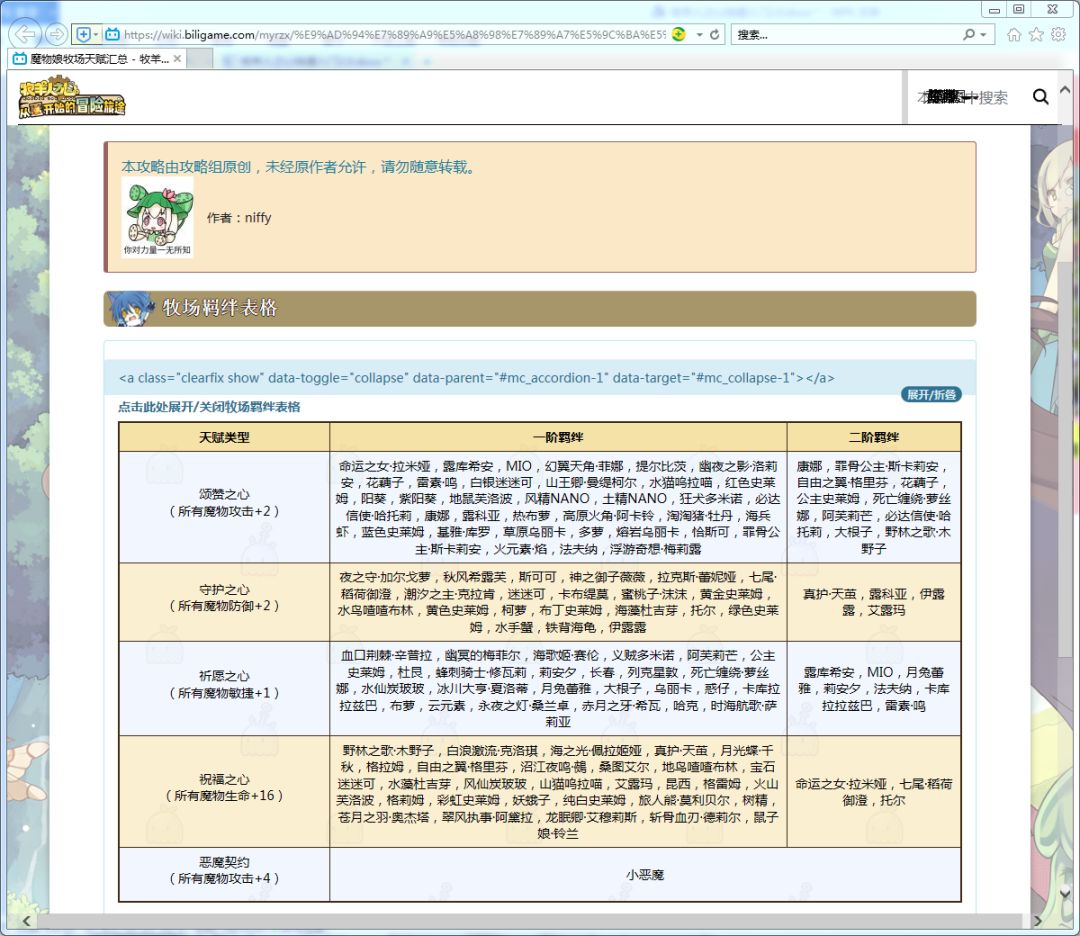Click the game wiki logo banner

pos(73,98)
